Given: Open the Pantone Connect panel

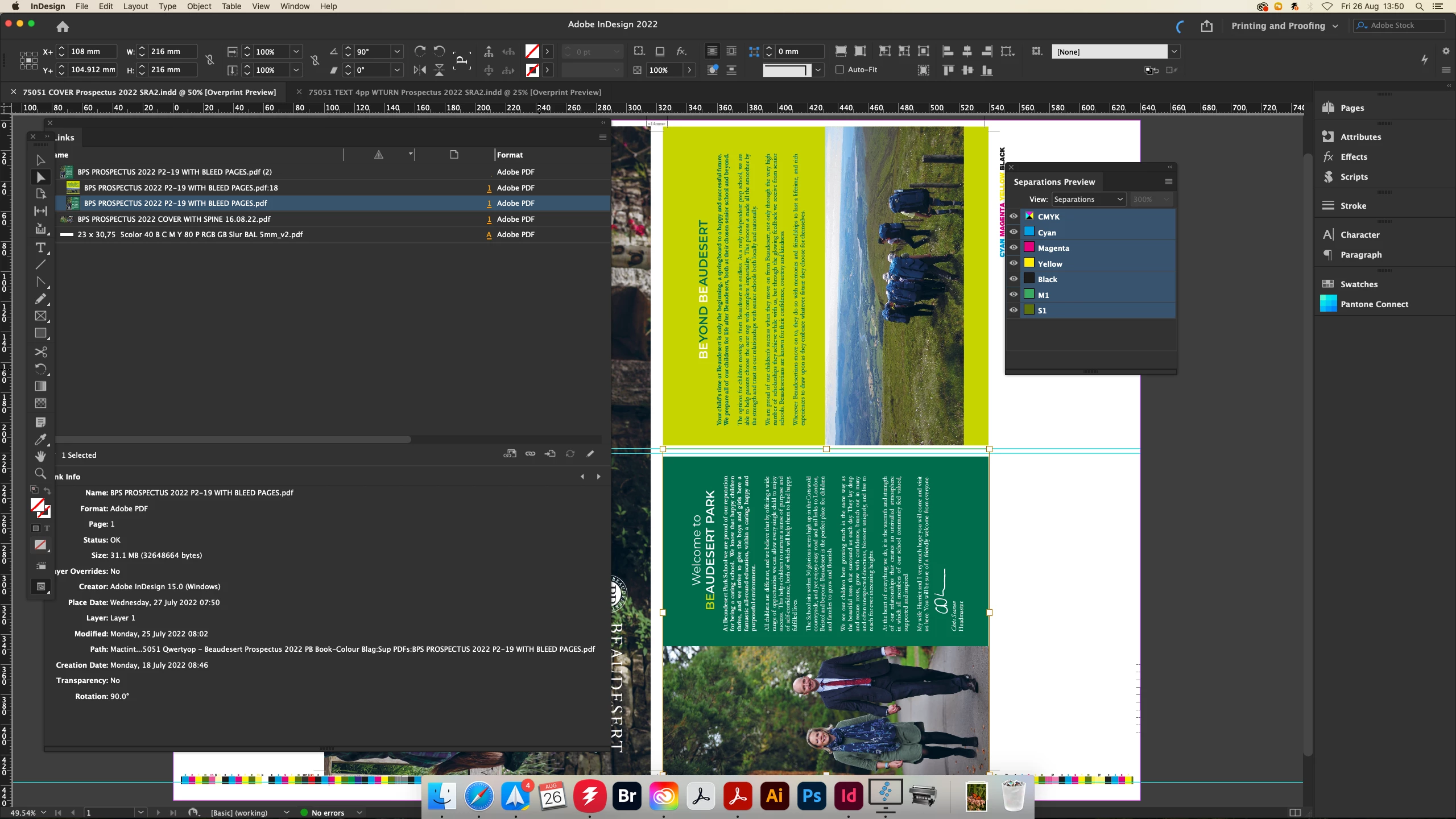Looking at the screenshot, I should (x=1374, y=304).
